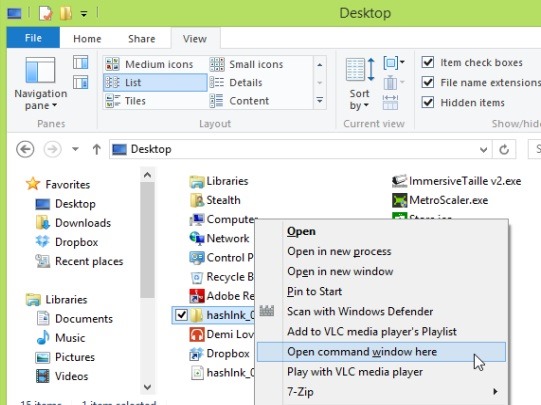Select MetroScaler.exe file
541x405 pixels.
(440, 200)
